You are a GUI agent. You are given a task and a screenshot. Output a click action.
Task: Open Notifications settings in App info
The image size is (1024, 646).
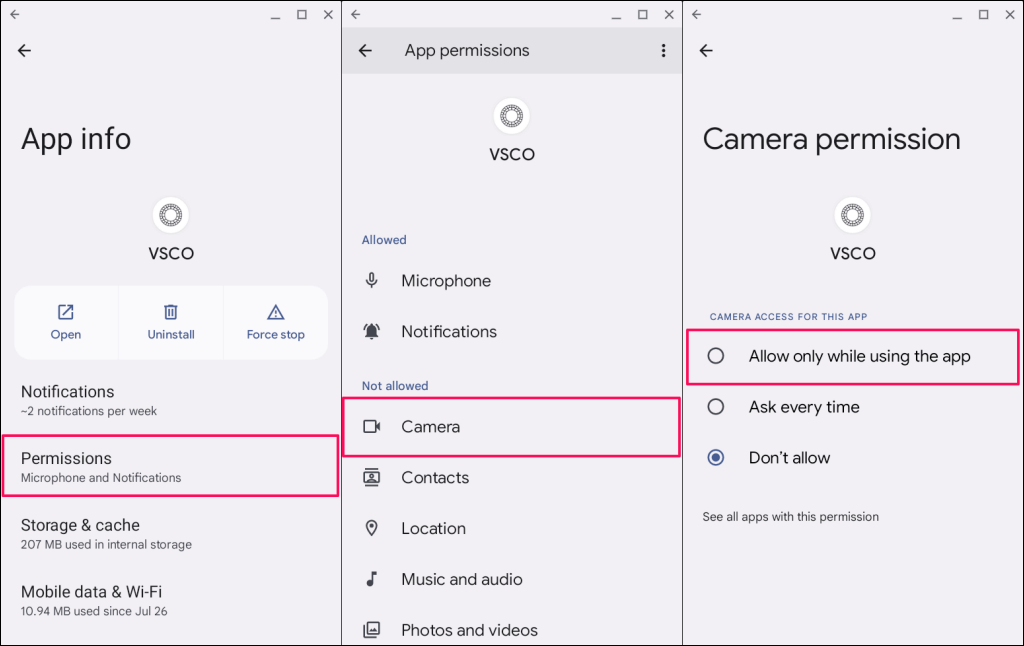[x=170, y=400]
